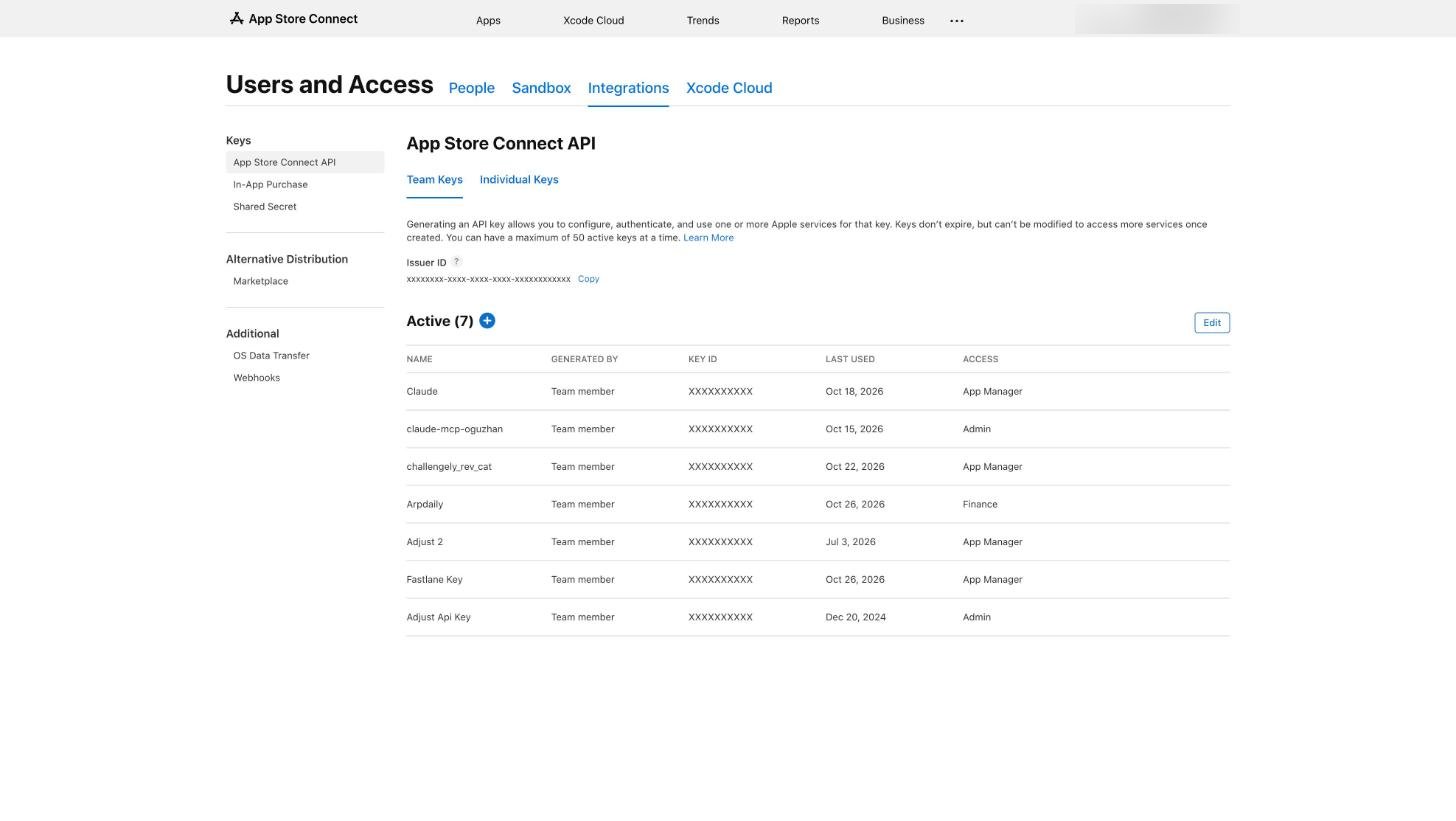The image size is (1456, 821).
Task: Click the Finance access cell for Arpdaily
Action: (980, 505)
